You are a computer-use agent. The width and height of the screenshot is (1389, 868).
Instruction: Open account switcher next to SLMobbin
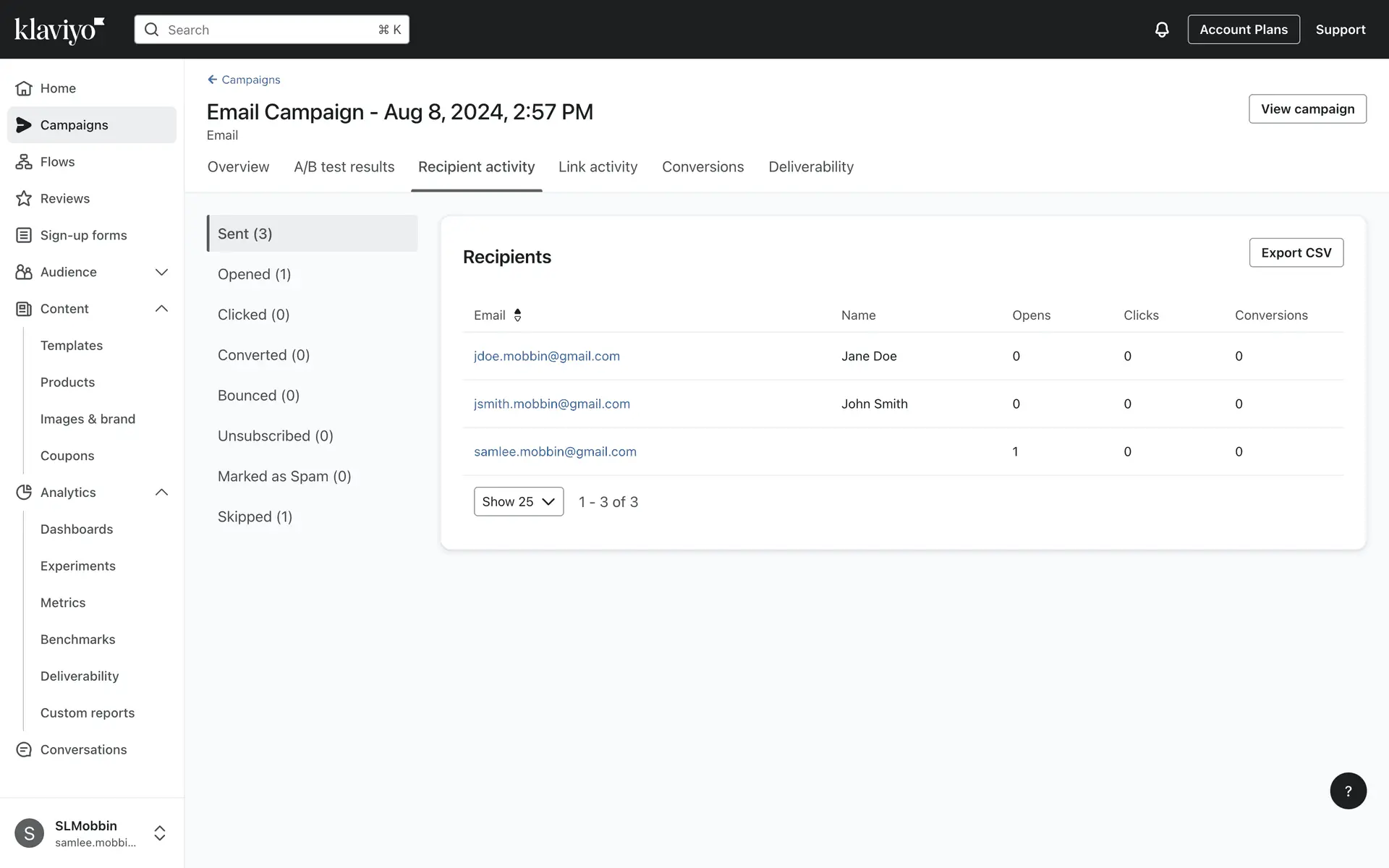tap(160, 833)
